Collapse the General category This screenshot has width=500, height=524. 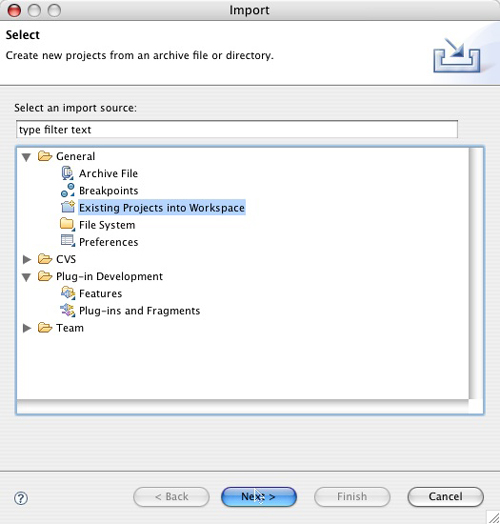click(x=26, y=157)
